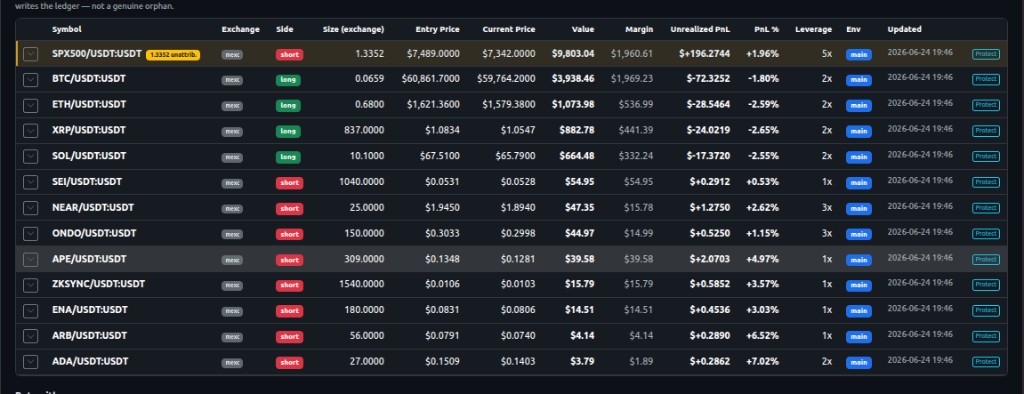The height and width of the screenshot is (394, 1024).
Task: Sort by the Entry Price column header
Action: 438,29
